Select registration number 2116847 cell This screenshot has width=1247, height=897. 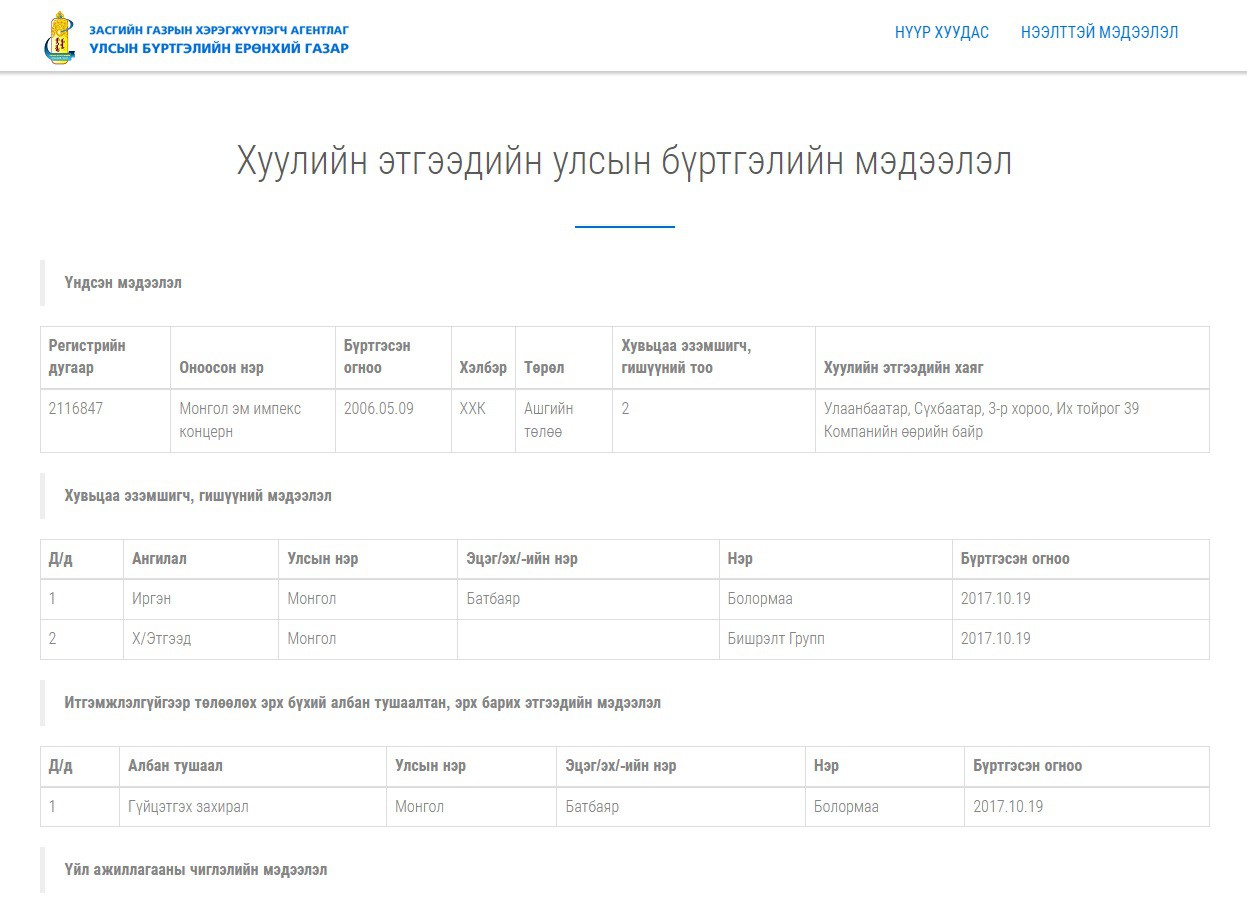point(105,420)
